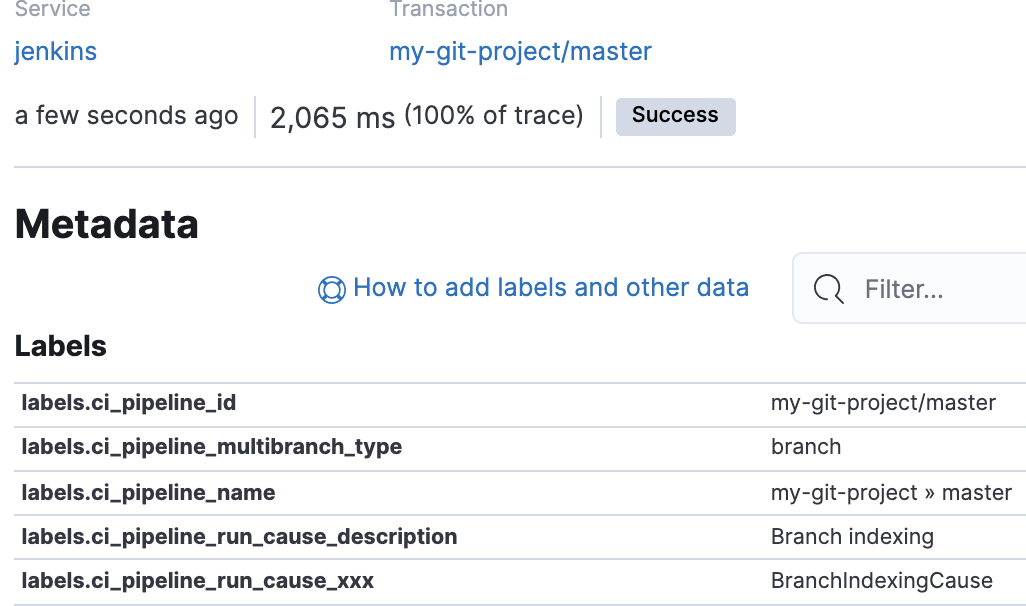
Task: Click the lifebuoy help icon
Action: (331, 289)
